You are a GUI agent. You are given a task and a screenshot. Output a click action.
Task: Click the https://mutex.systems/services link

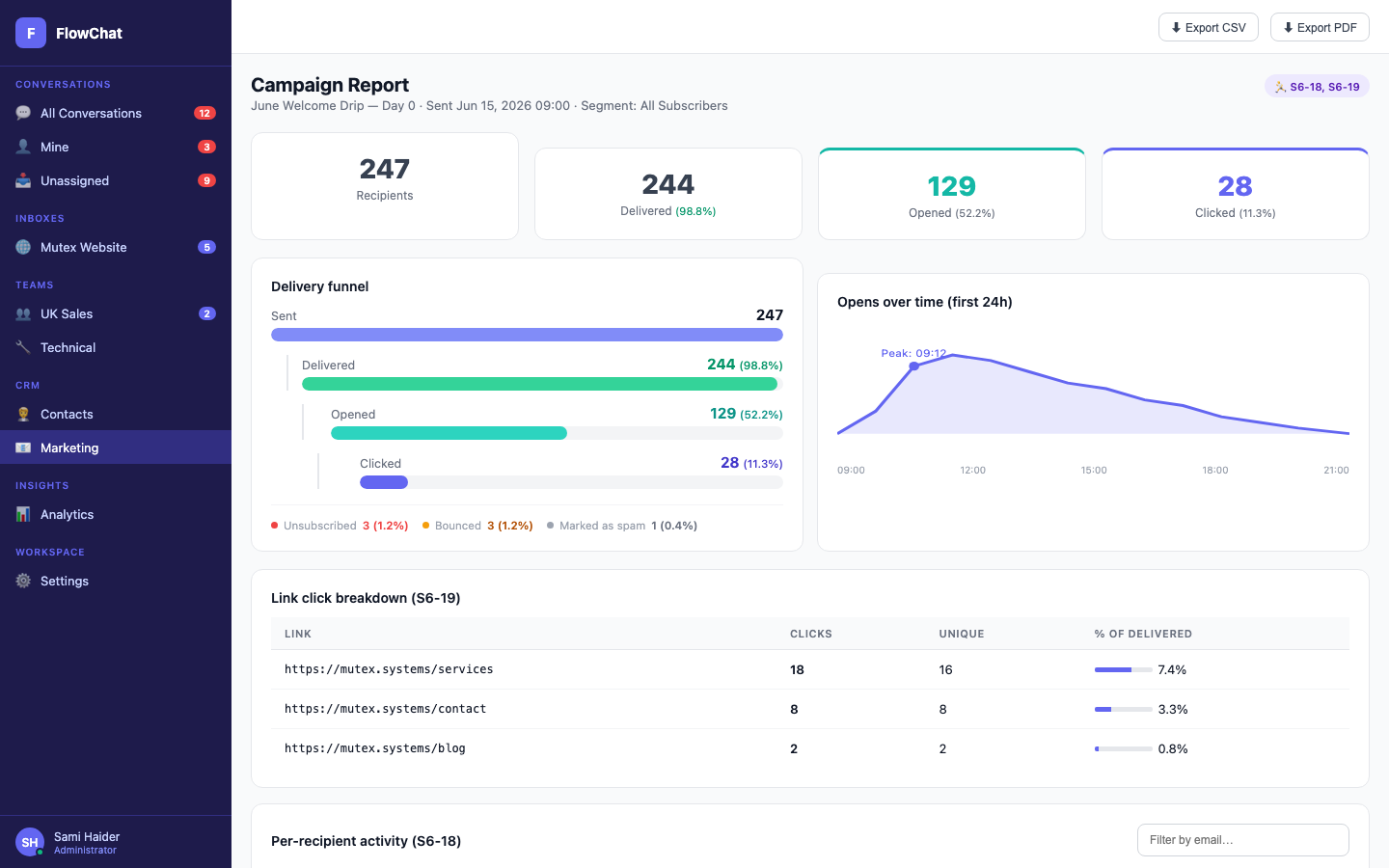389,669
